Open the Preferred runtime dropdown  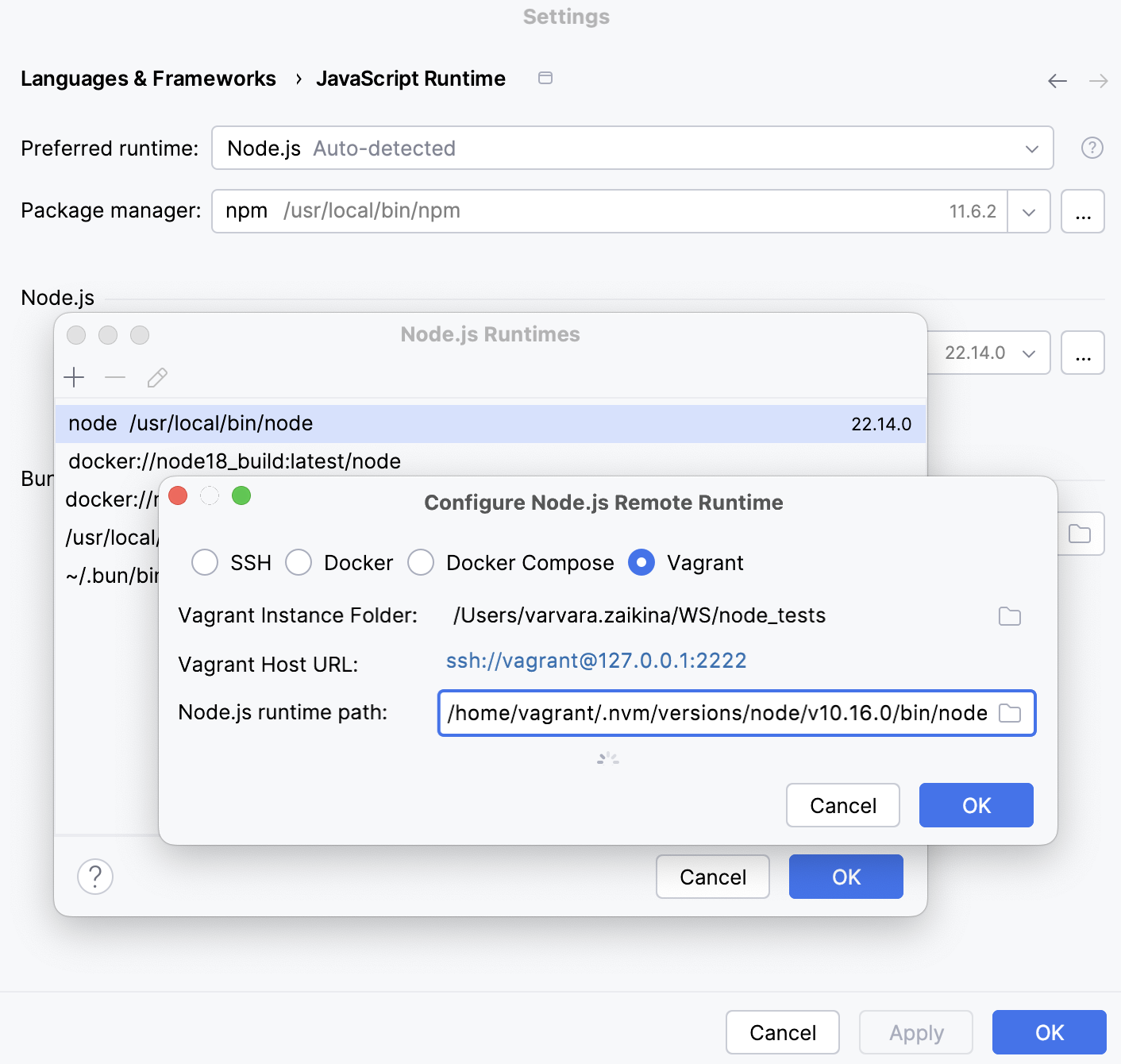(x=1030, y=148)
